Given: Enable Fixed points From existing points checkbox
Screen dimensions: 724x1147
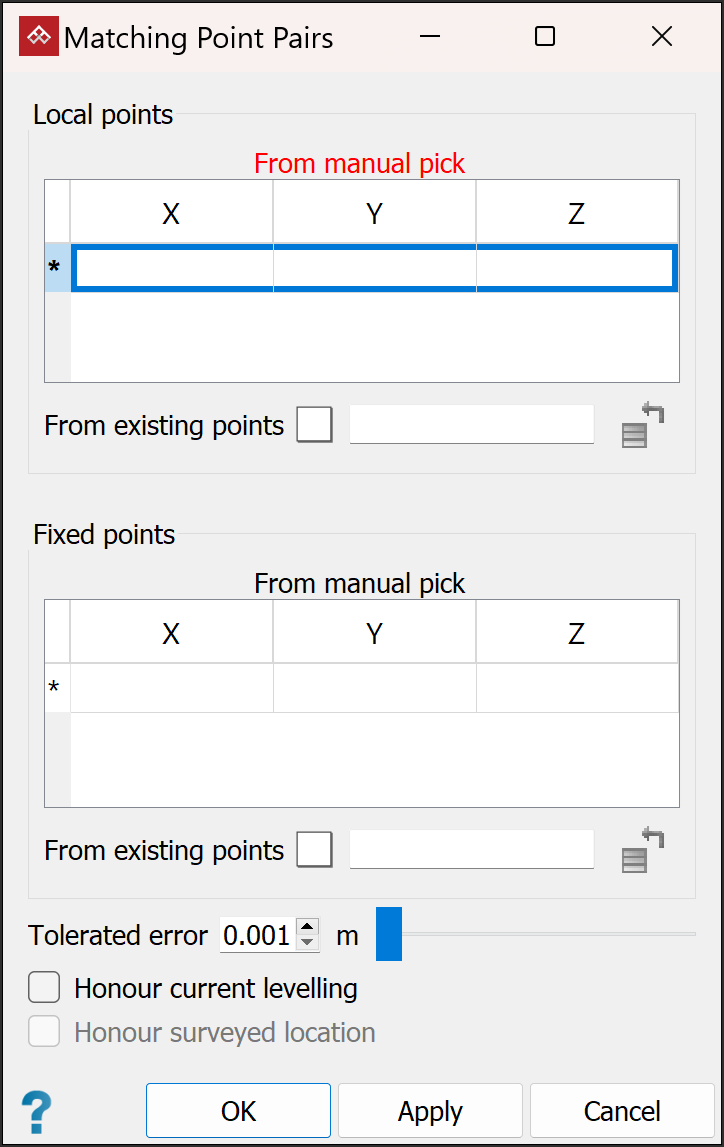Looking at the screenshot, I should [x=315, y=850].
